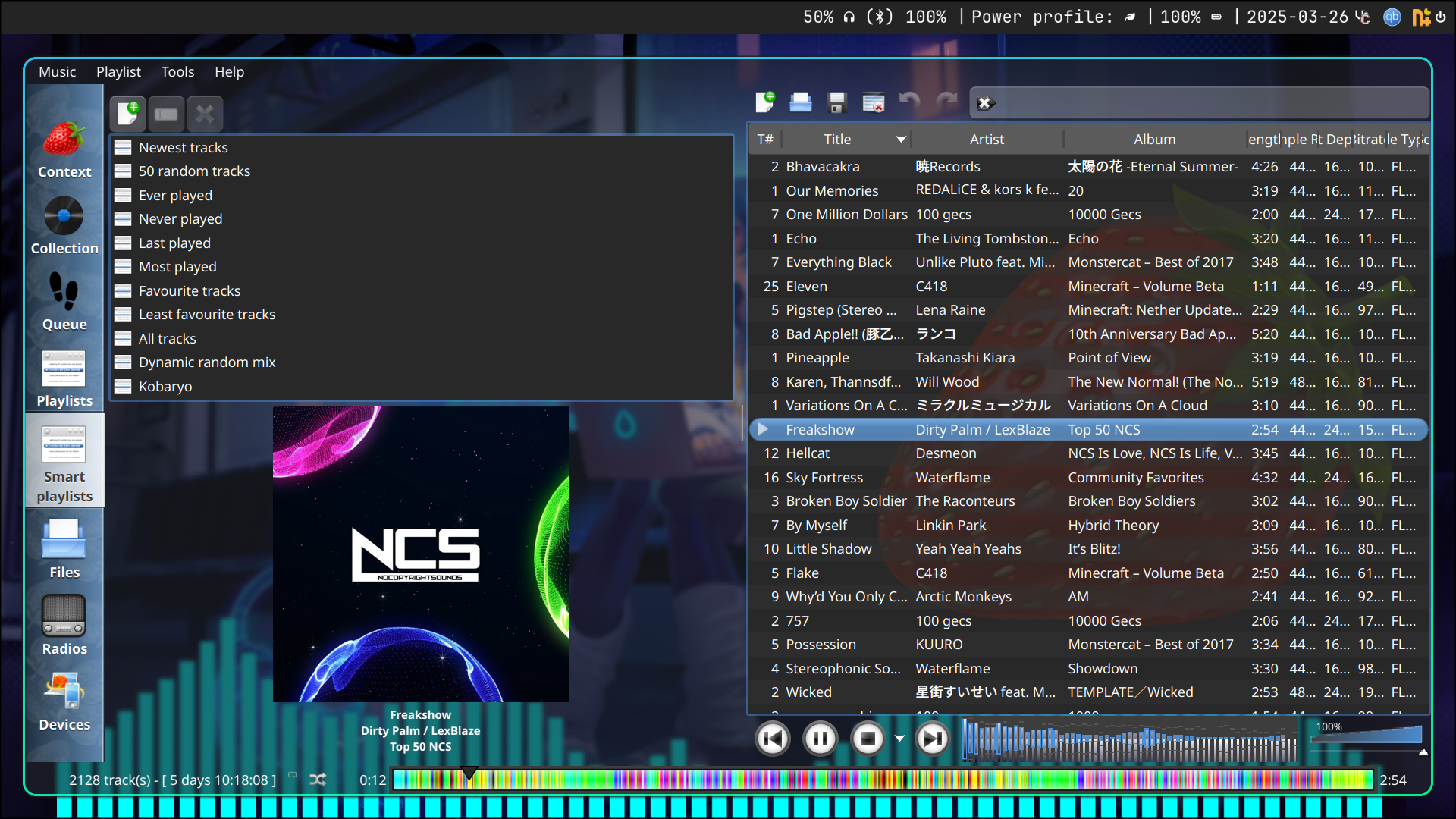Open the Radios sidebar tab

[64, 625]
